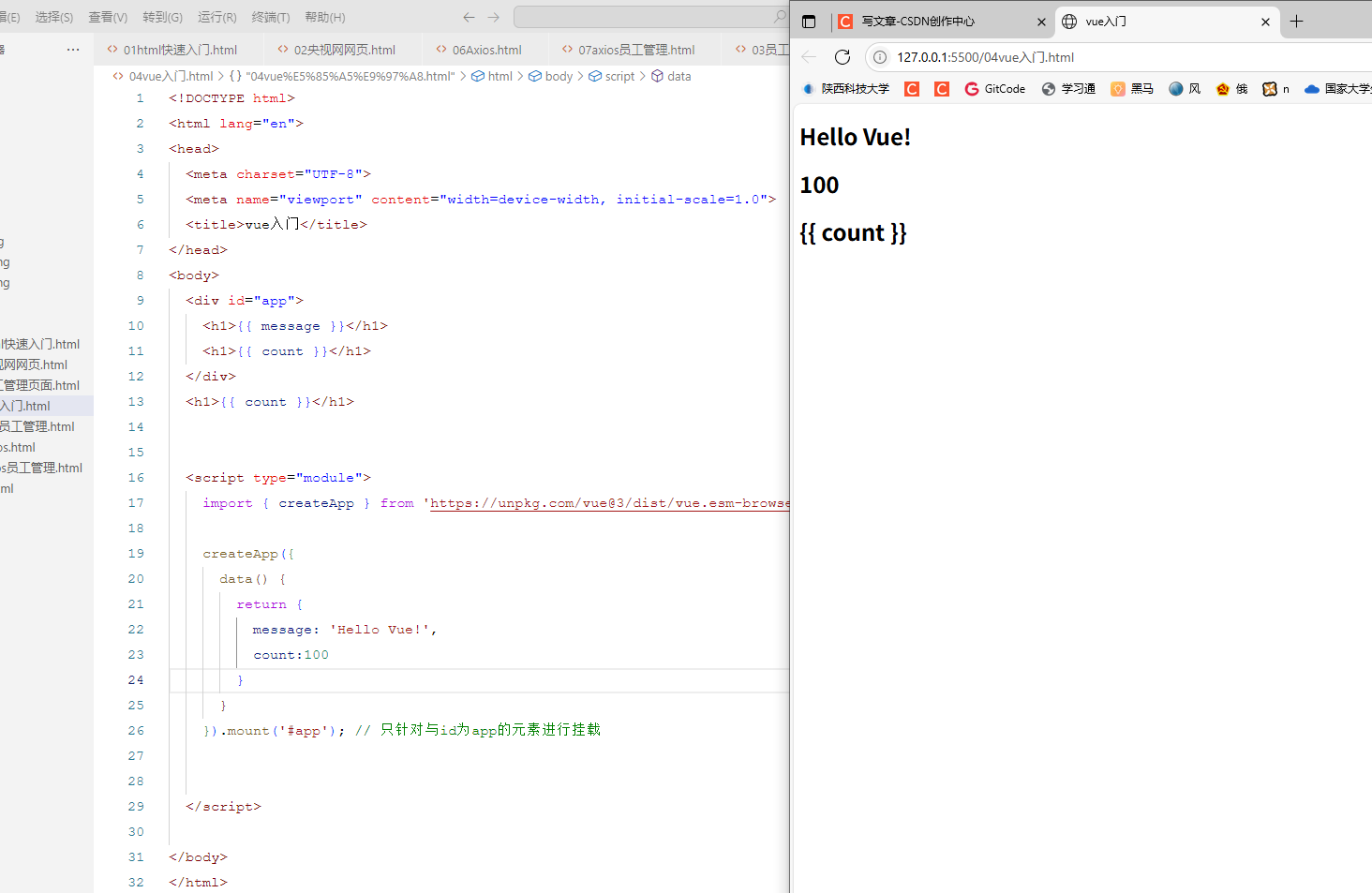
Task: Click the '{{ count }}' text on page
Action: pyautogui.click(x=853, y=233)
